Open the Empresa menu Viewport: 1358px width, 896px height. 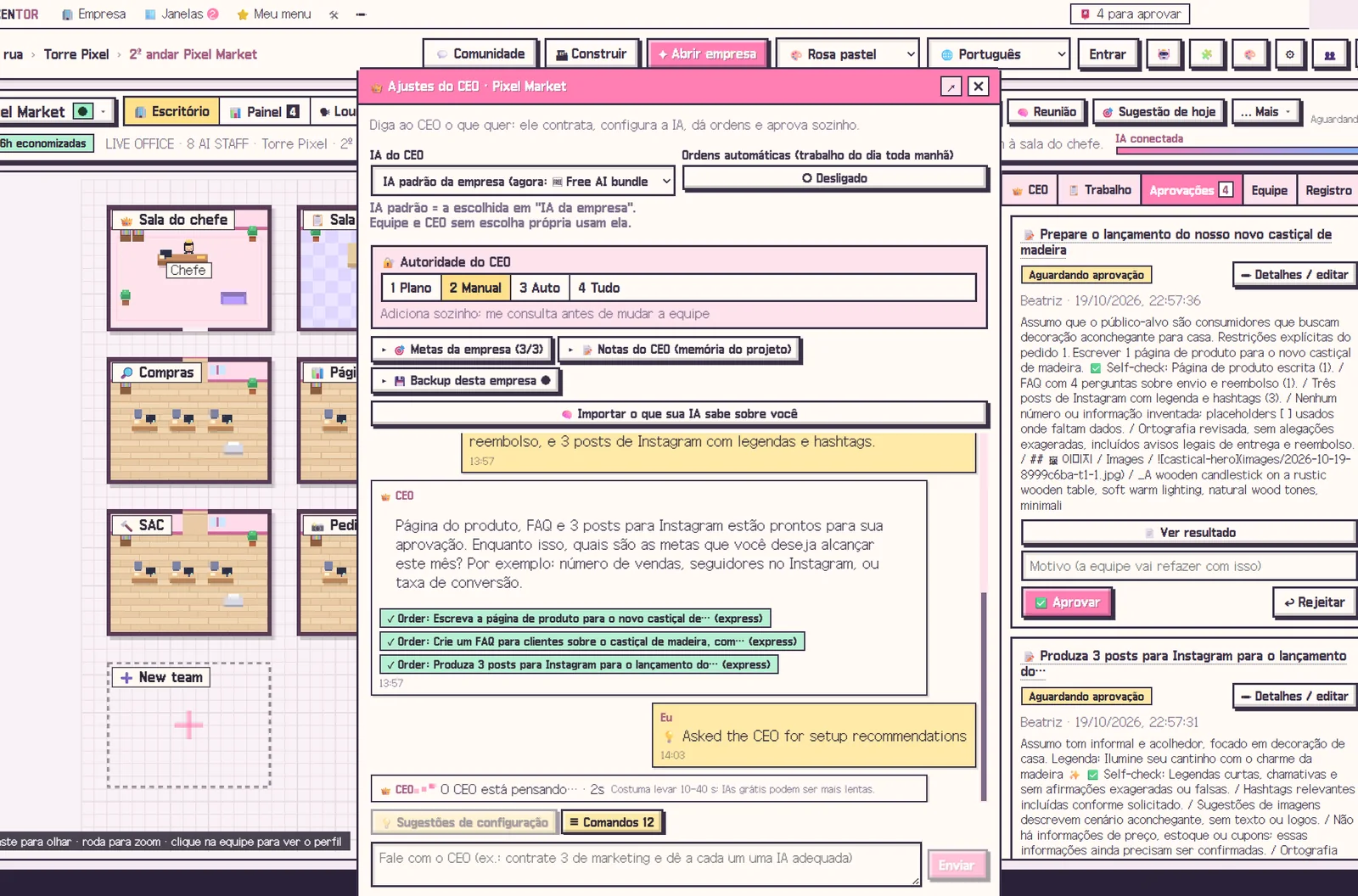click(x=93, y=14)
